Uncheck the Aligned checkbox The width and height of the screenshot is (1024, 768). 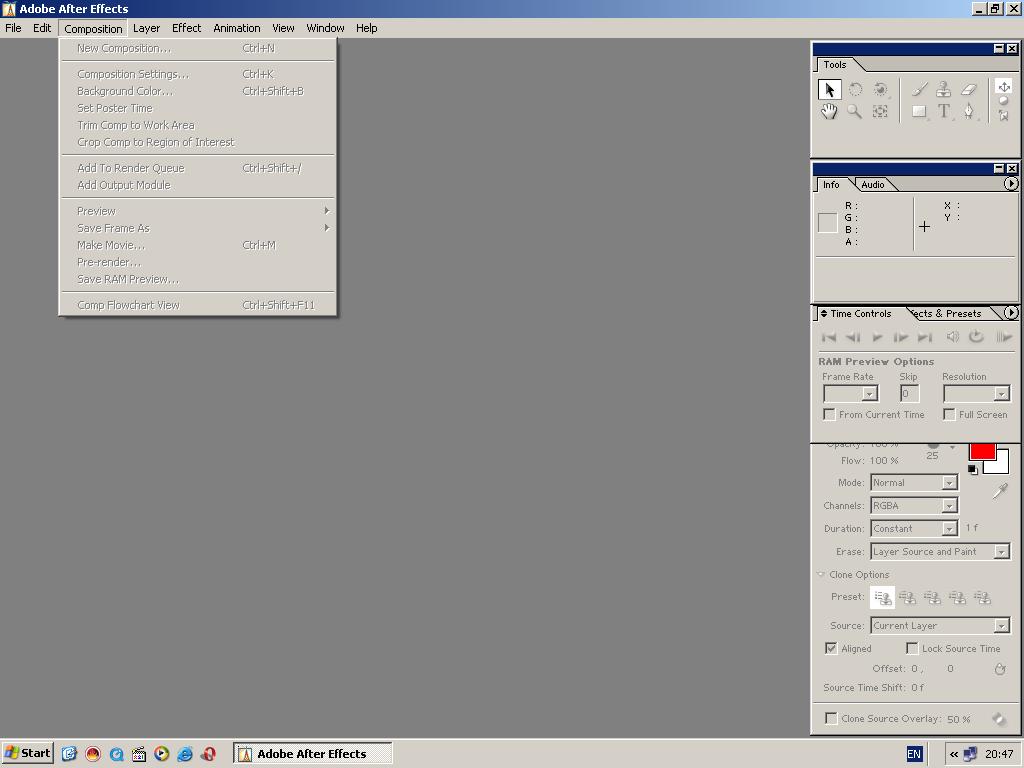tap(831, 648)
